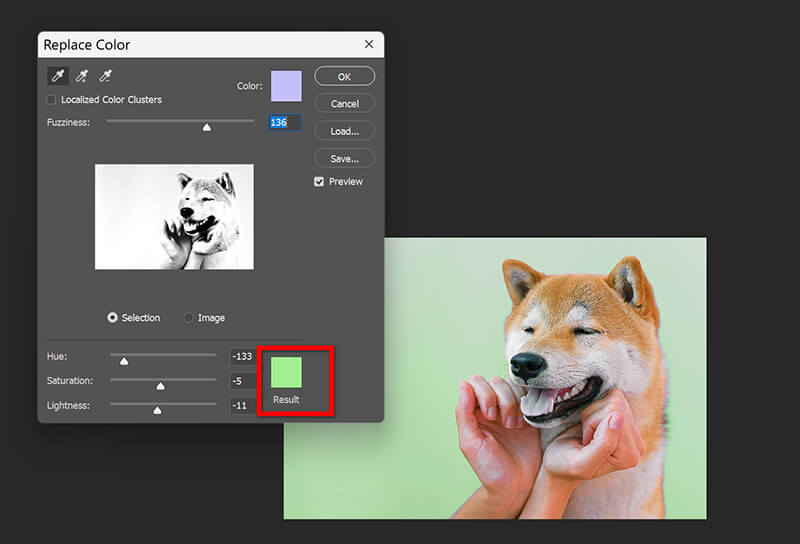The image size is (800, 544).
Task: Click the Save... button
Action: (344, 159)
